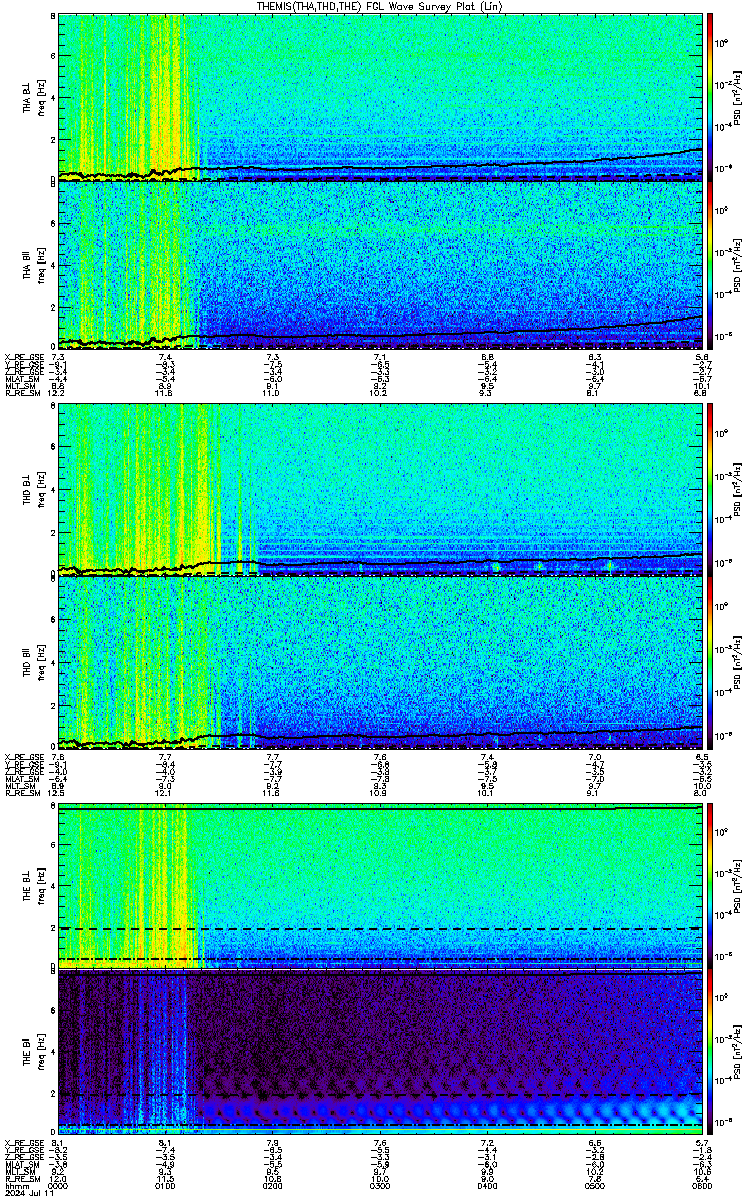Image resolution: width=750 pixels, height=1200 pixels.
Task: Click the PSD color bar beside the THA B-parallel panel
Action: pyautogui.click(x=710, y=266)
